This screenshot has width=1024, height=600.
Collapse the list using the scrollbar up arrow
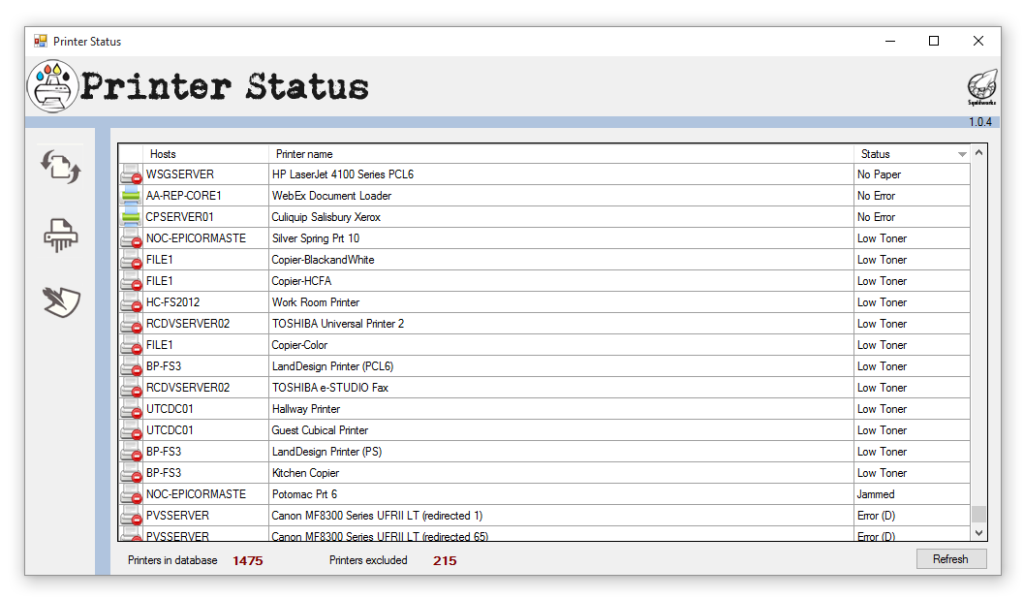(978, 153)
